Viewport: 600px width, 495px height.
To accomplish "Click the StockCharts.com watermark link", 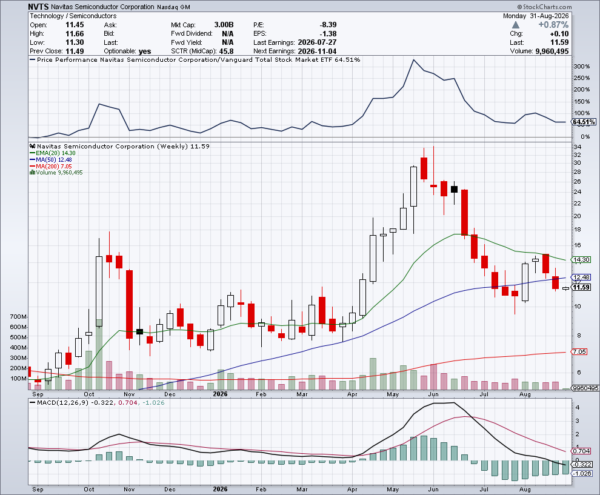I will click(545, 7).
